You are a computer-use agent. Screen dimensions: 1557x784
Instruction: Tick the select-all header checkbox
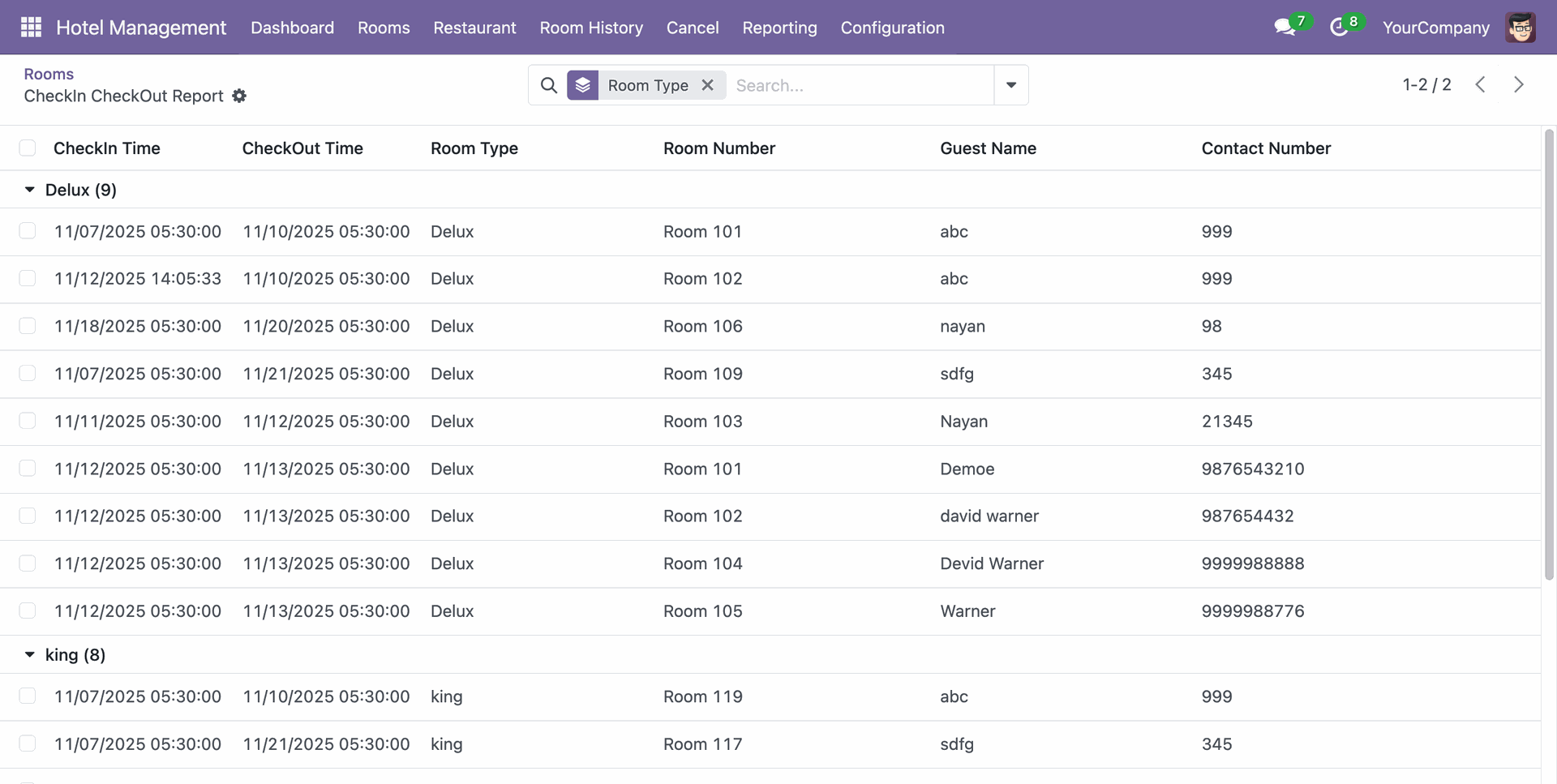coord(28,148)
